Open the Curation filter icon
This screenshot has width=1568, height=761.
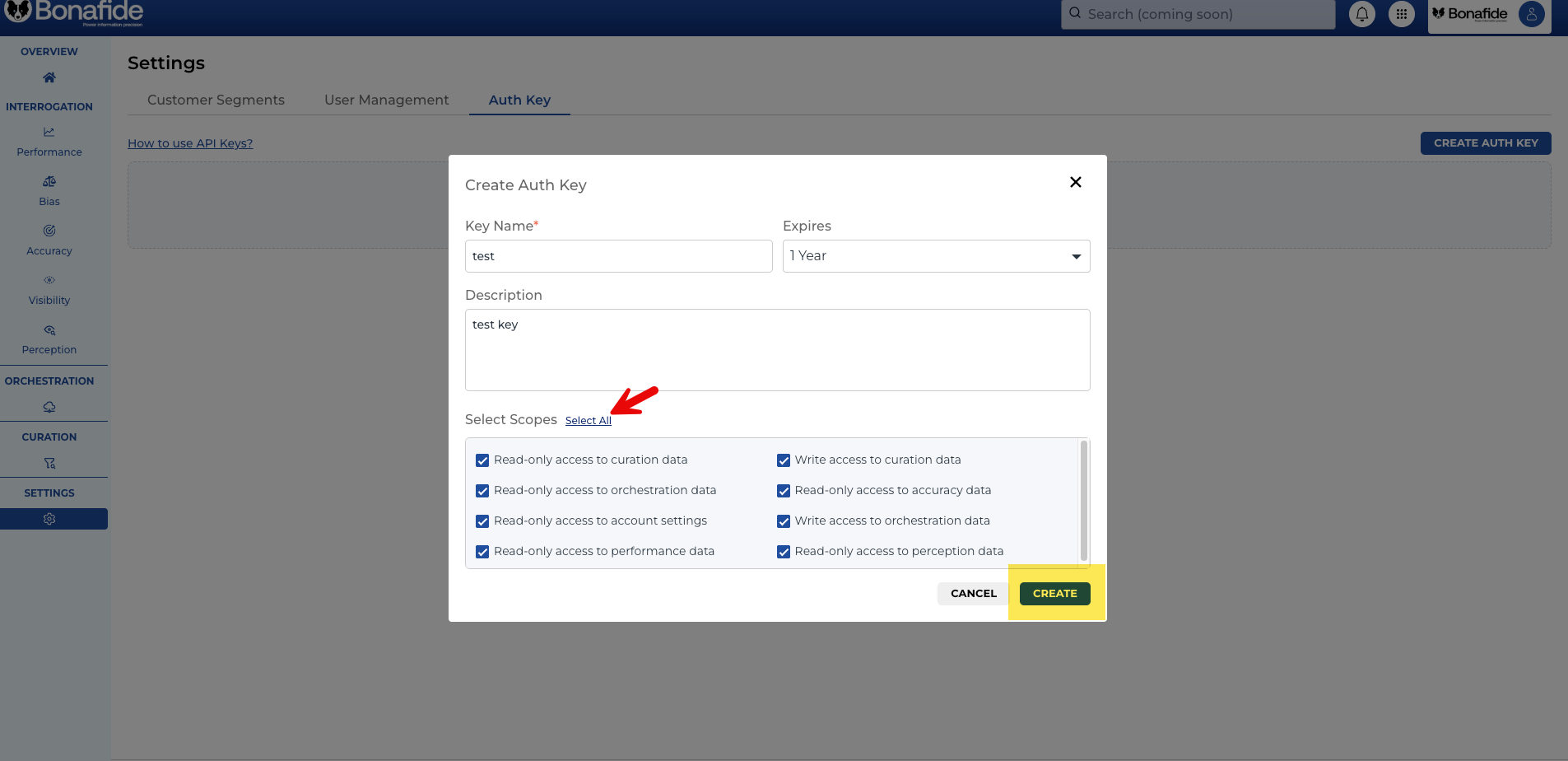[x=49, y=463]
